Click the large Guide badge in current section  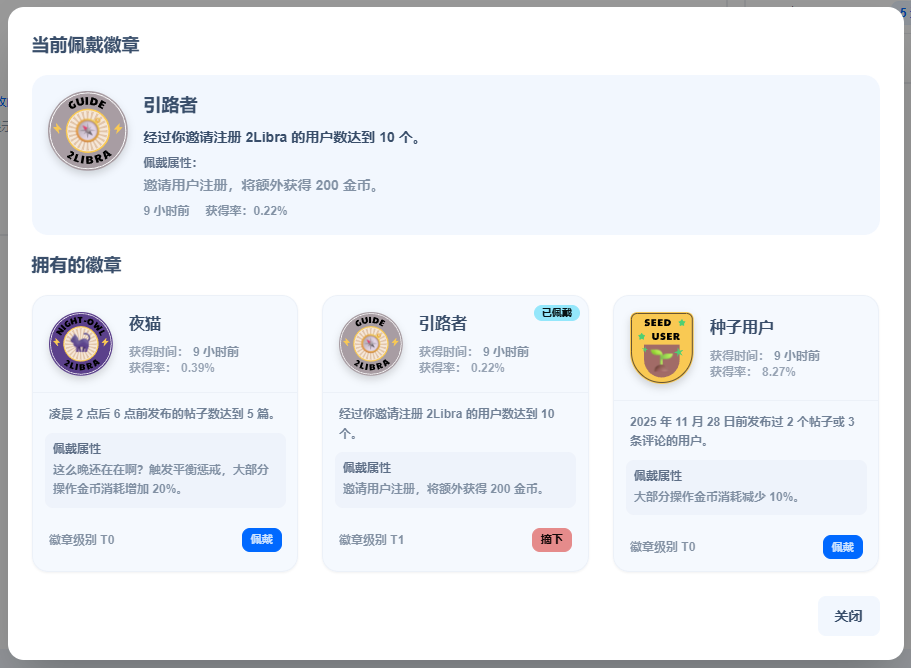tap(88, 131)
